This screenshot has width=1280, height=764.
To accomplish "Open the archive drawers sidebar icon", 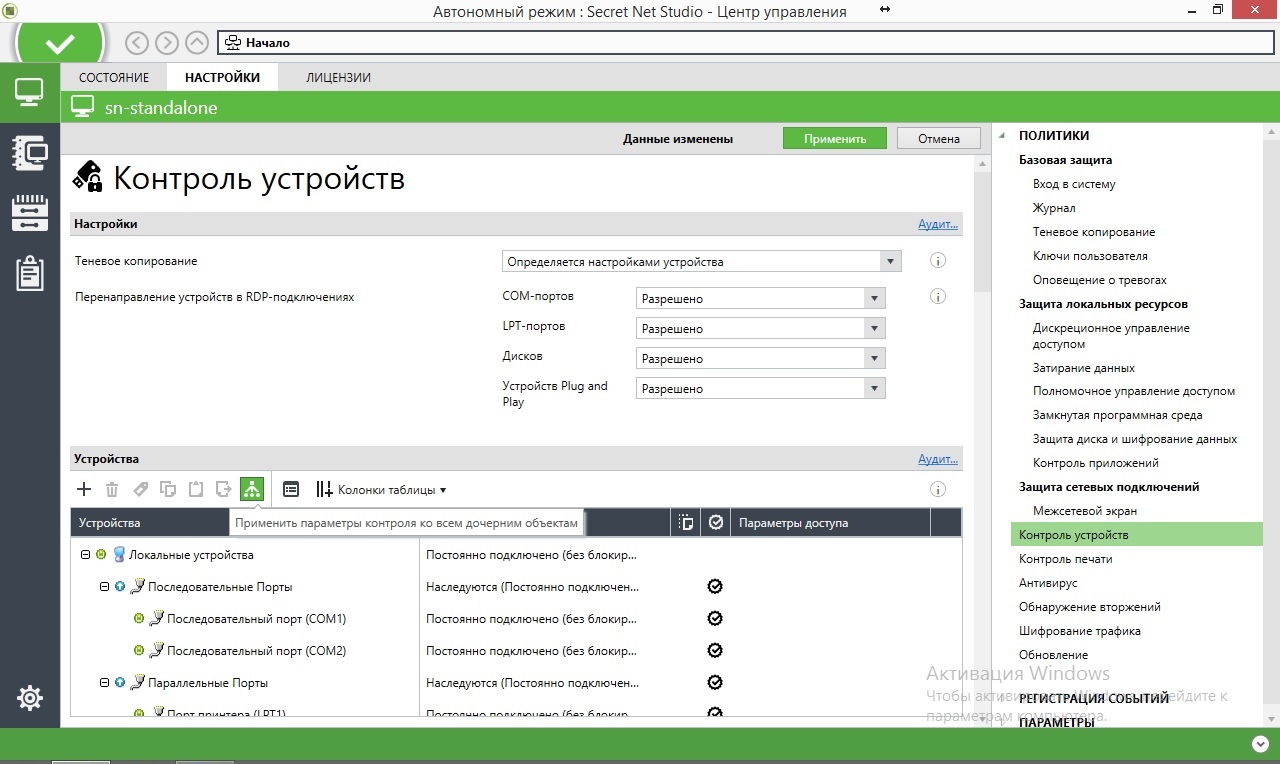I will [30, 212].
